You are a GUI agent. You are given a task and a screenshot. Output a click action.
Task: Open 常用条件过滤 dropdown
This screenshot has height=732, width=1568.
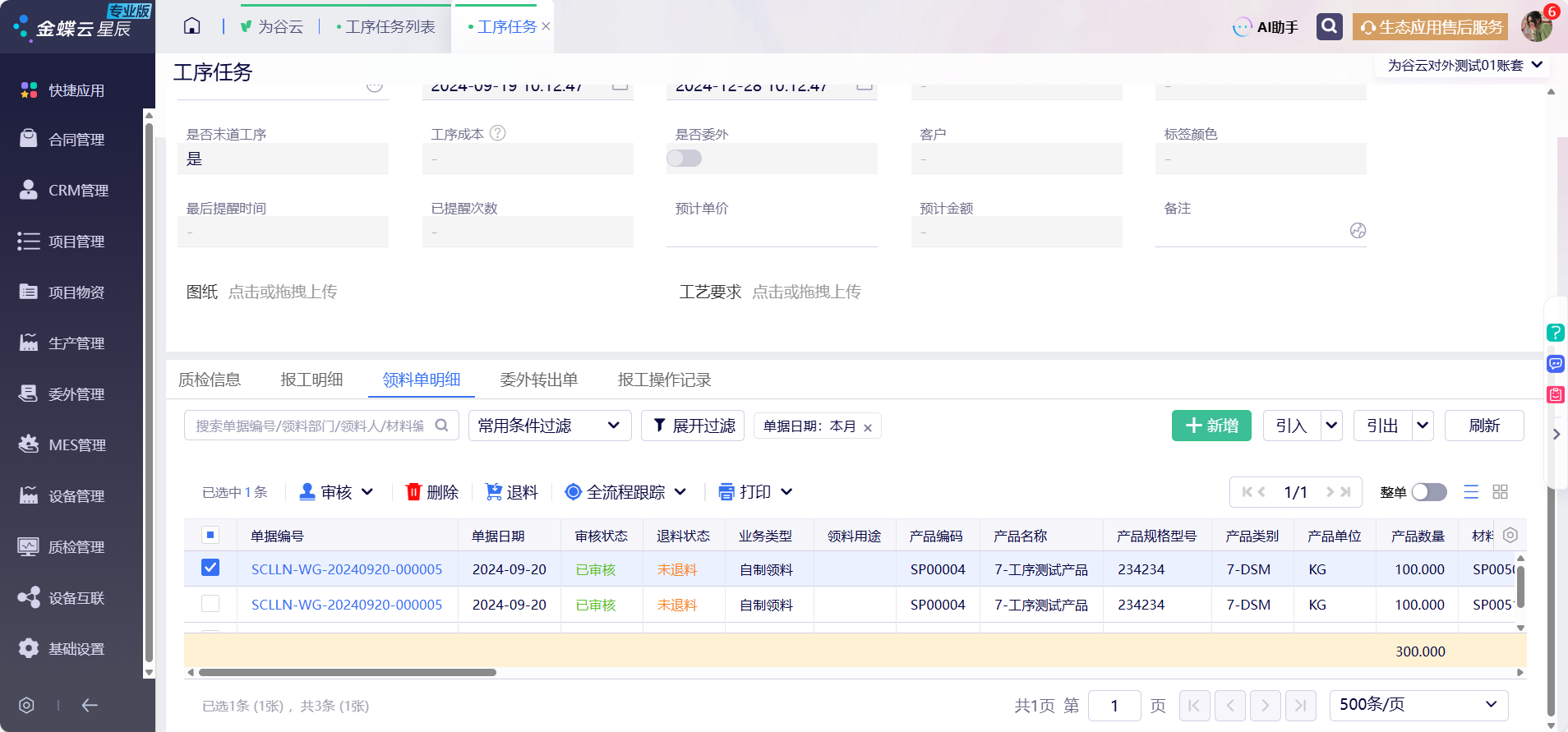[549, 426]
